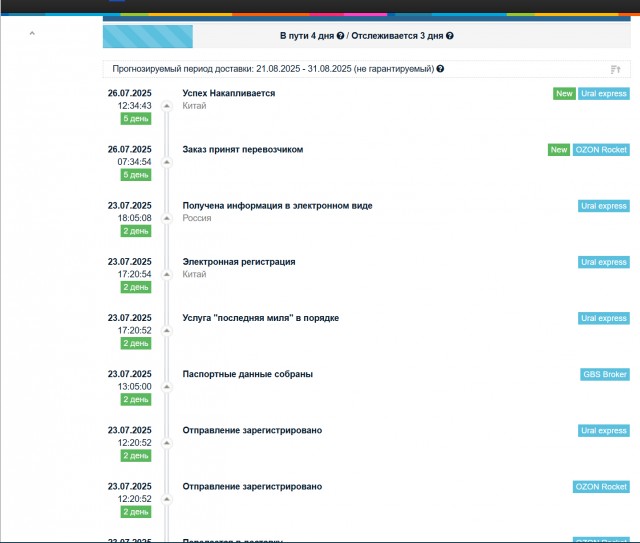Click time 12:34:43 on first event

point(134,106)
